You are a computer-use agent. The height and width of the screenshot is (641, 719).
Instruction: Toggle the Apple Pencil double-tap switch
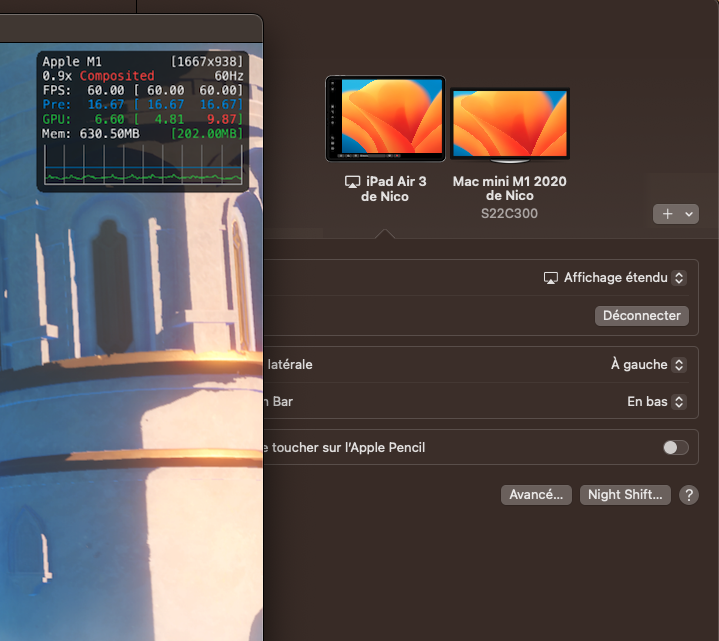[x=675, y=448]
